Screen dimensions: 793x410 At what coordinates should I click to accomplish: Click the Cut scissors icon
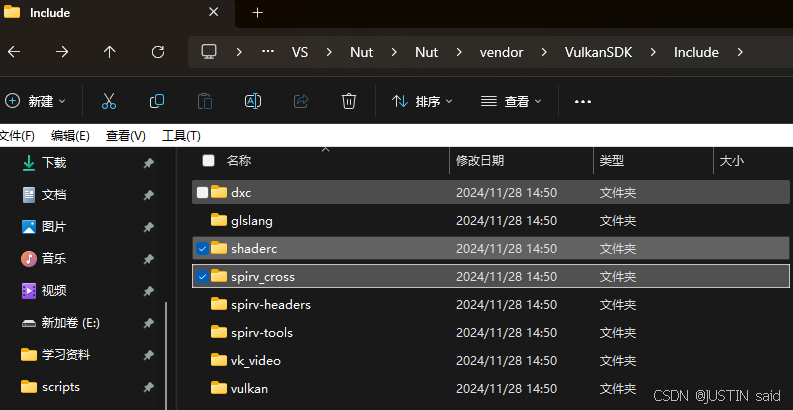(x=109, y=101)
